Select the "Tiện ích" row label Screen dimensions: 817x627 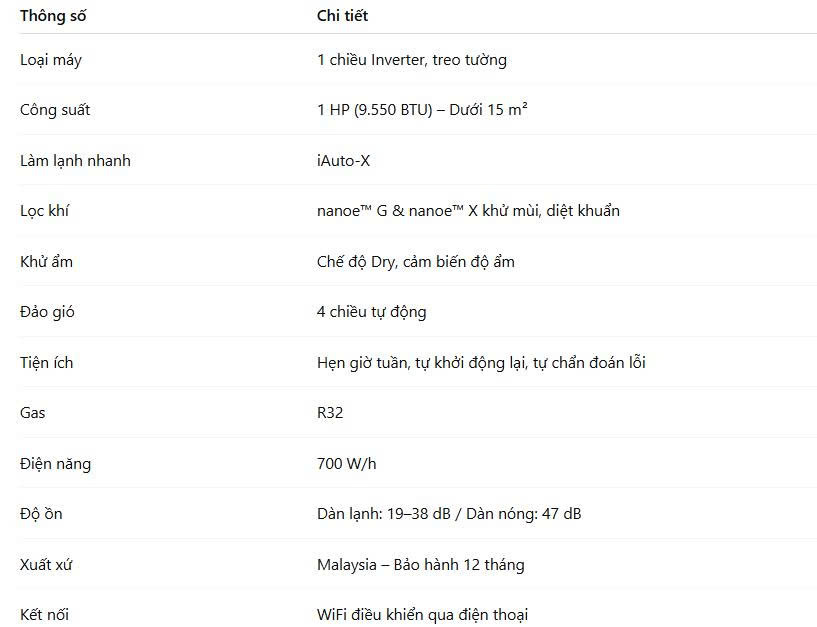point(46,363)
